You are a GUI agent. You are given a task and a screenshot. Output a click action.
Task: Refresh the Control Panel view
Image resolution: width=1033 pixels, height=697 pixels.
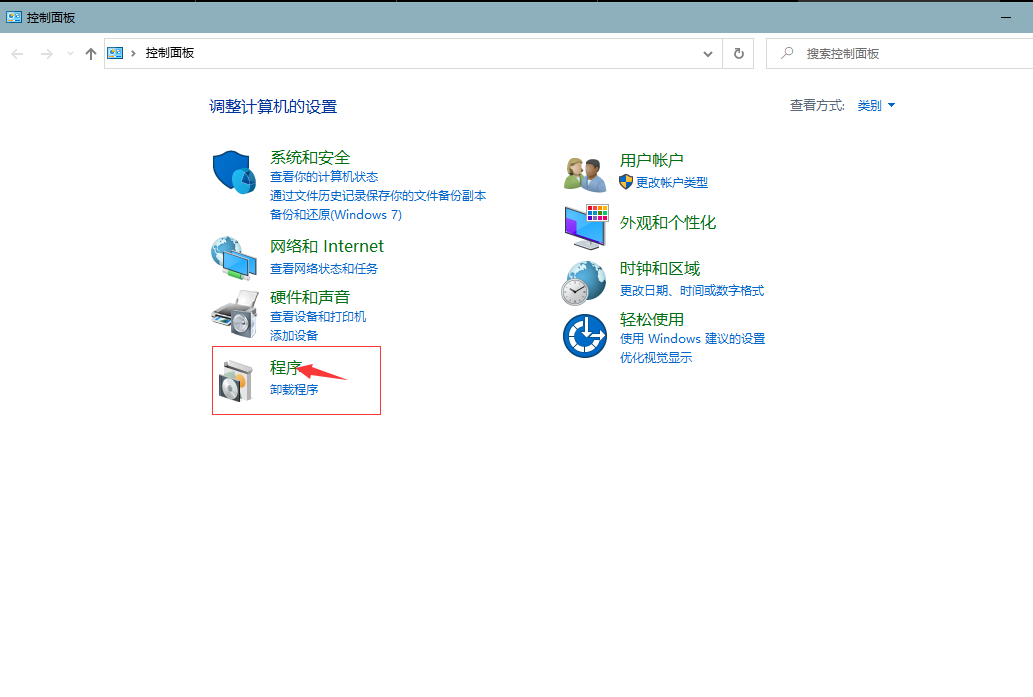[x=739, y=53]
